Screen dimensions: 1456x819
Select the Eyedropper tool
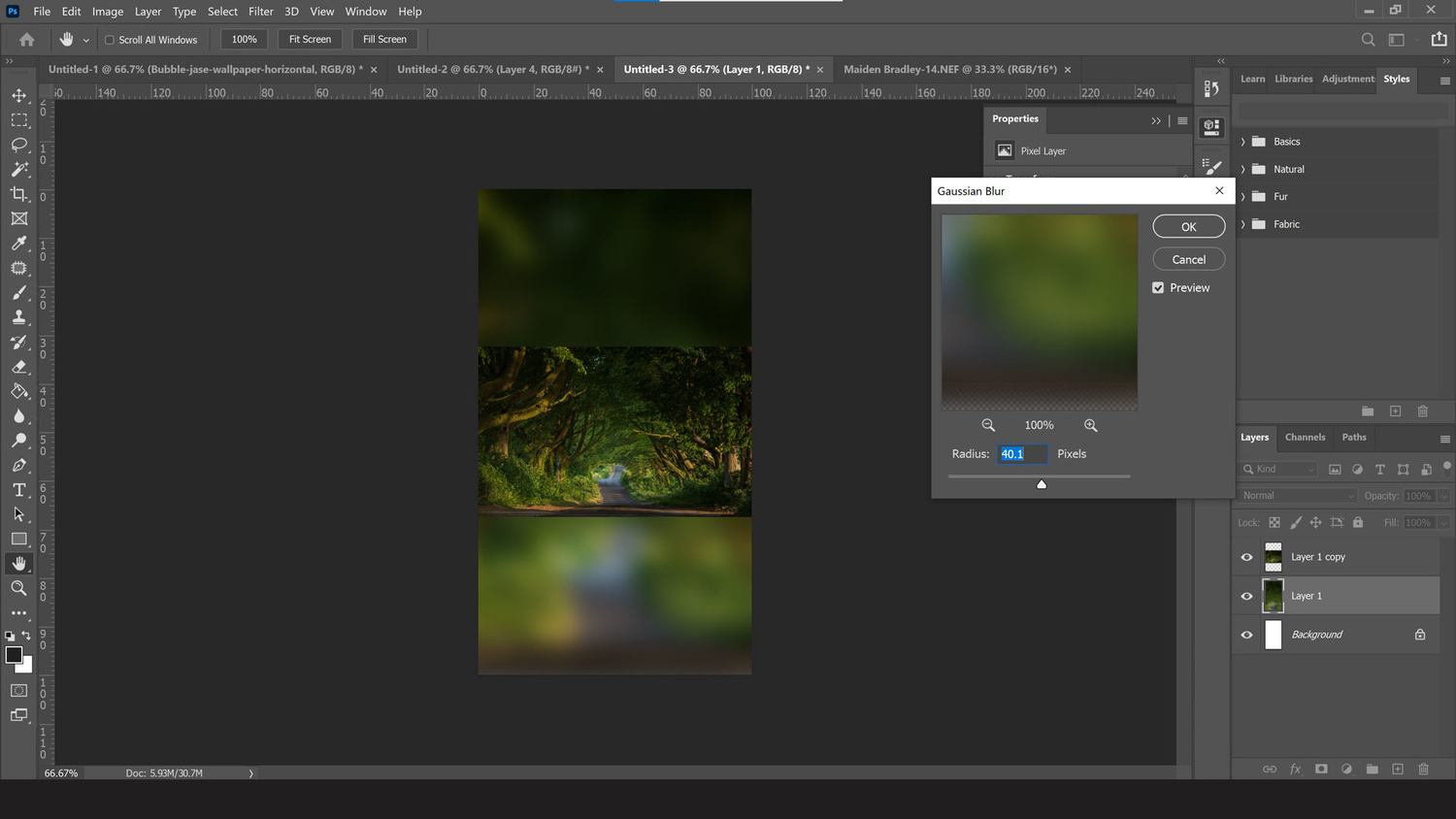point(18,244)
